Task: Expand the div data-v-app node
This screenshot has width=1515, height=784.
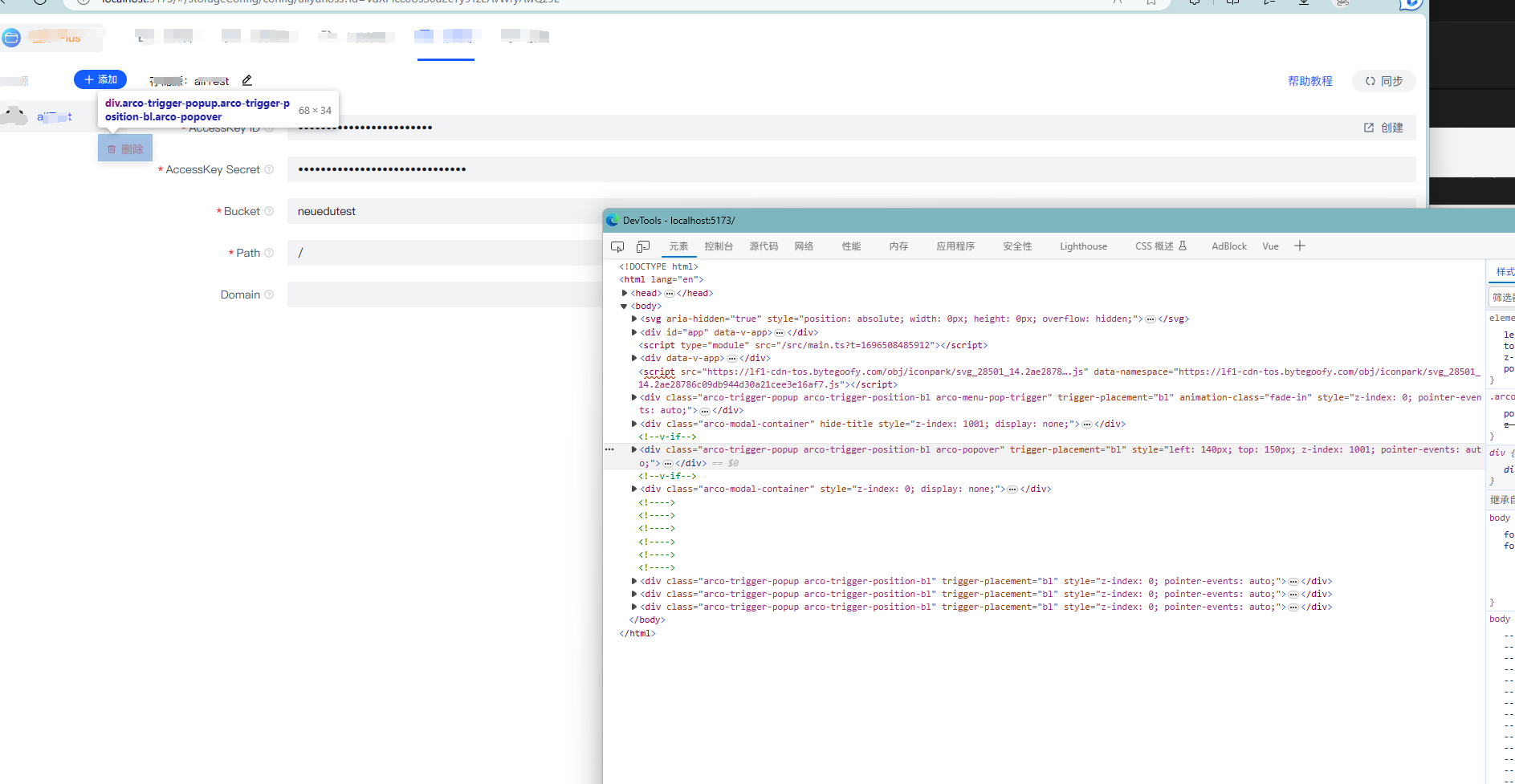Action: click(634, 358)
